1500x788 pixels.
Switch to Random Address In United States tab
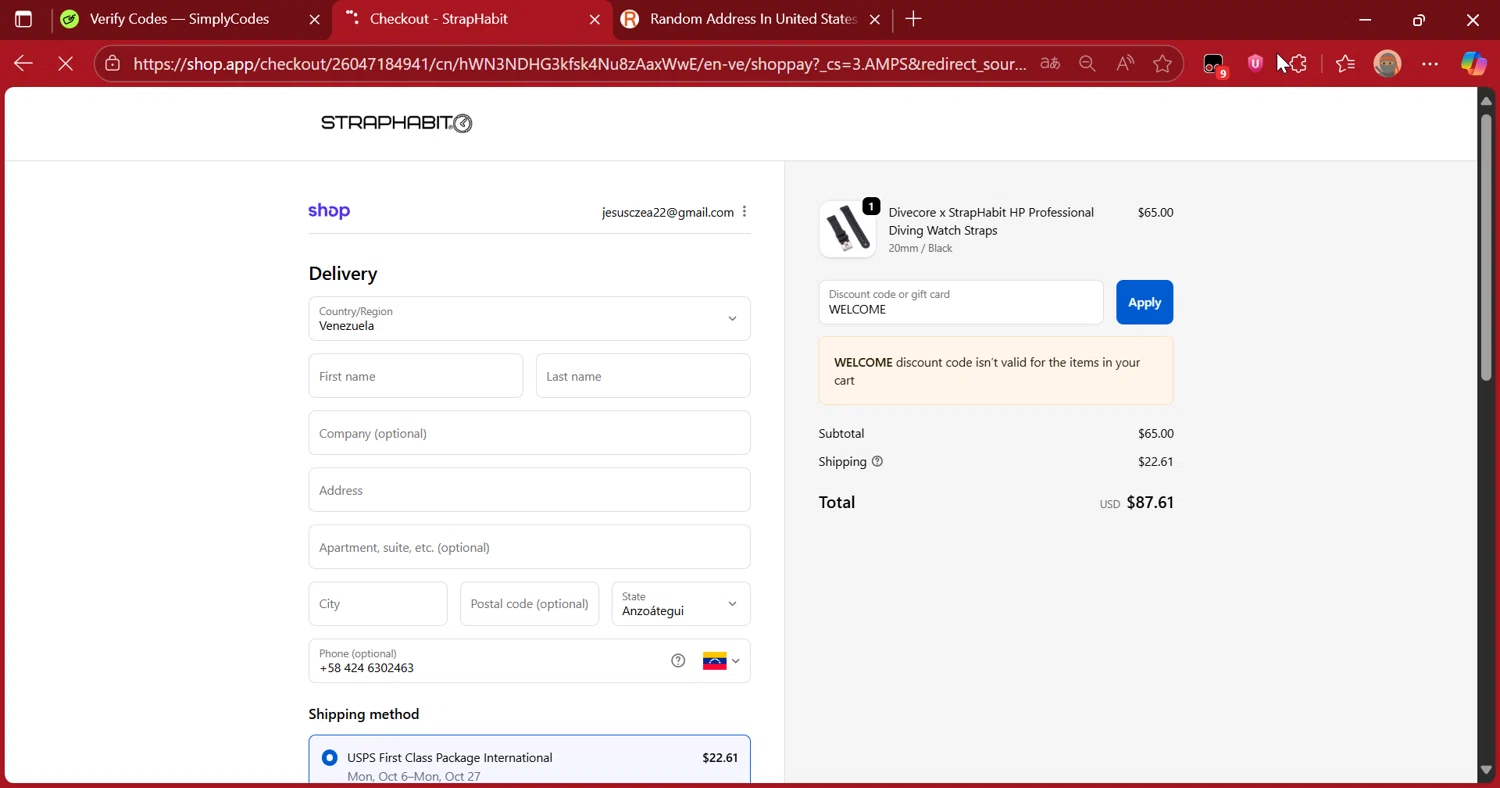click(752, 19)
